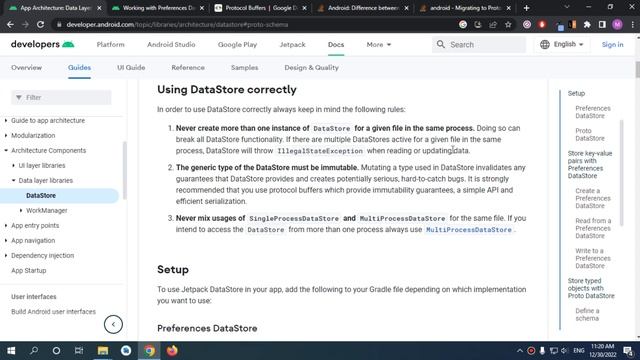Expand App entry points
The width and height of the screenshot is (640, 360).
[x=6, y=226]
